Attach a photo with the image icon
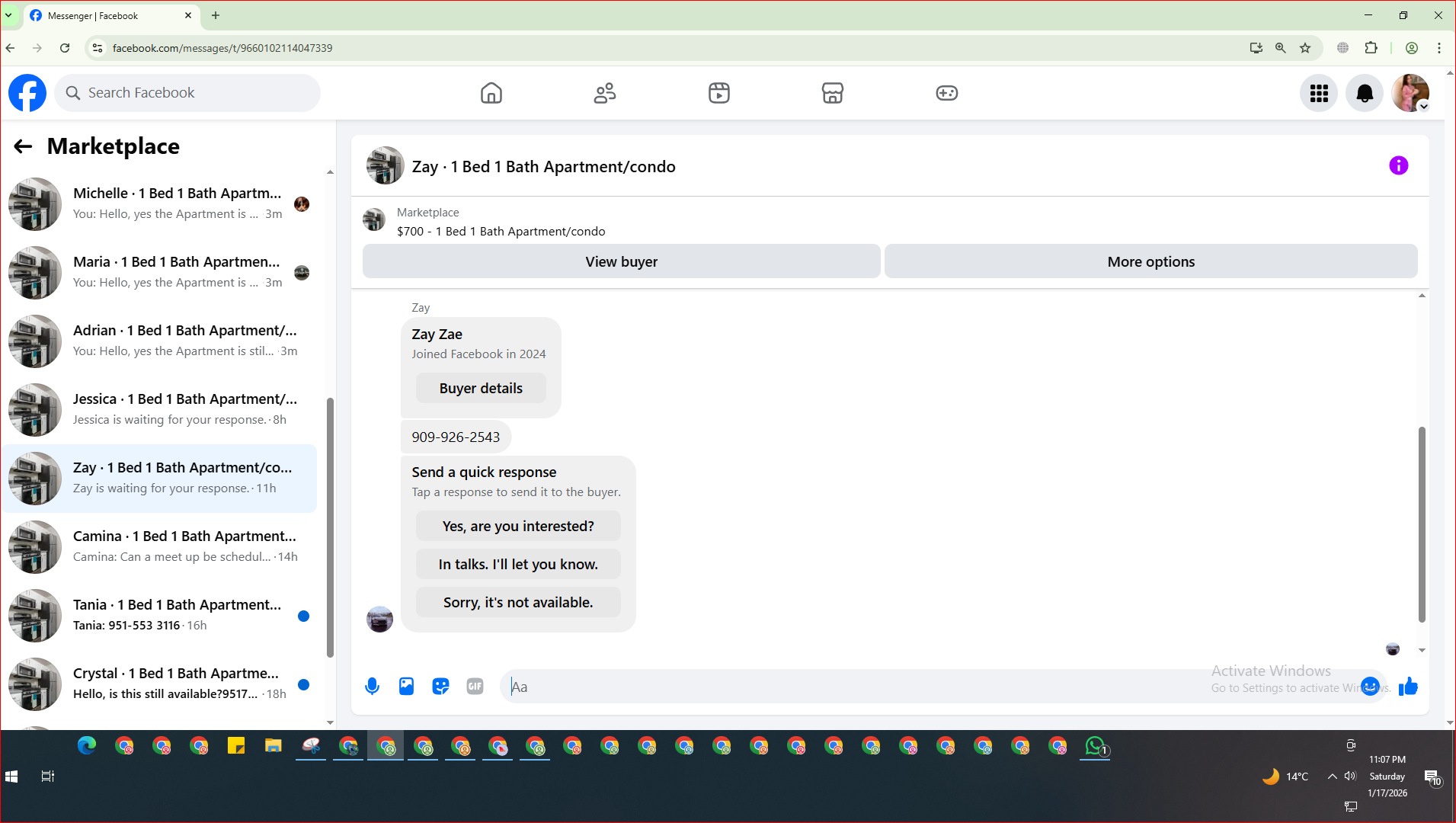 pos(406,687)
